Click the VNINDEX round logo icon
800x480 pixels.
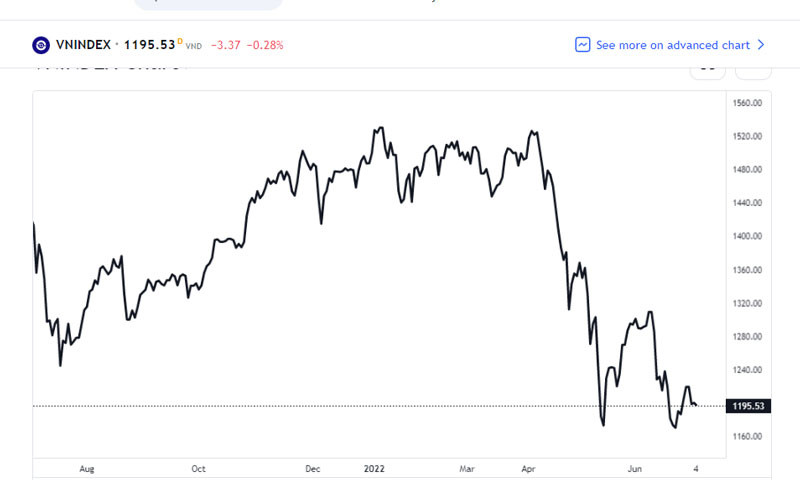[x=41, y=45]
